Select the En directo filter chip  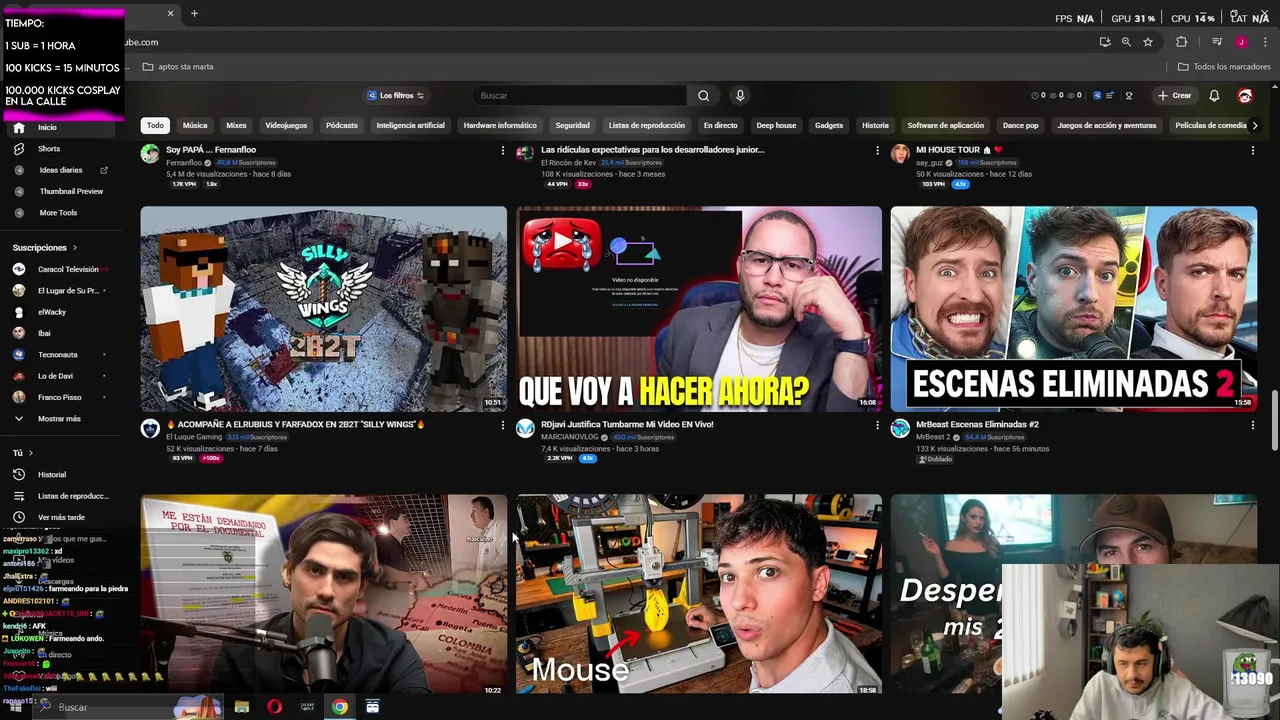720,126
